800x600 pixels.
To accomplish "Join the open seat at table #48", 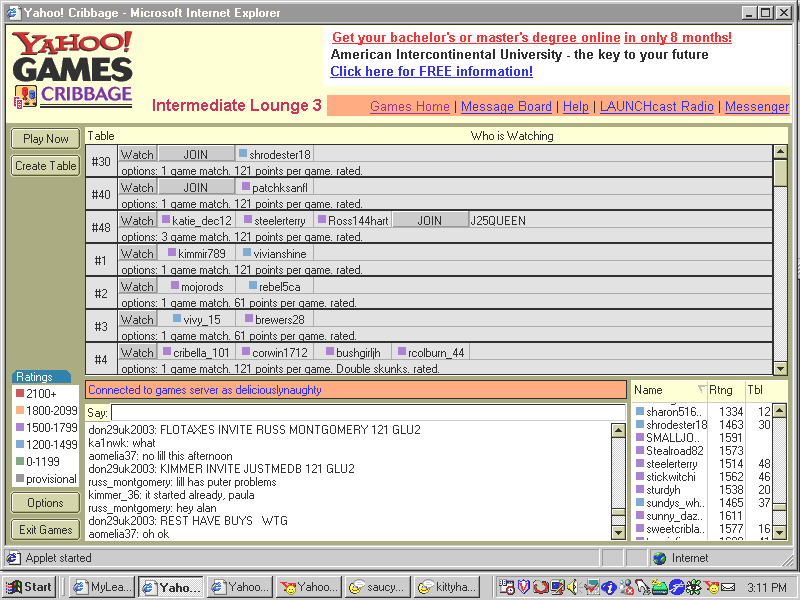I will click(430, 220).
